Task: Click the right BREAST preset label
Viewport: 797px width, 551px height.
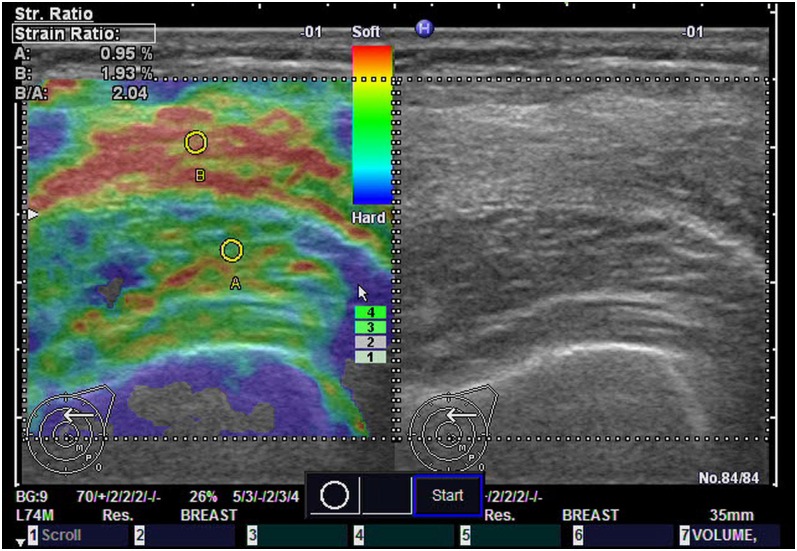Action: [x=590, y=515]
